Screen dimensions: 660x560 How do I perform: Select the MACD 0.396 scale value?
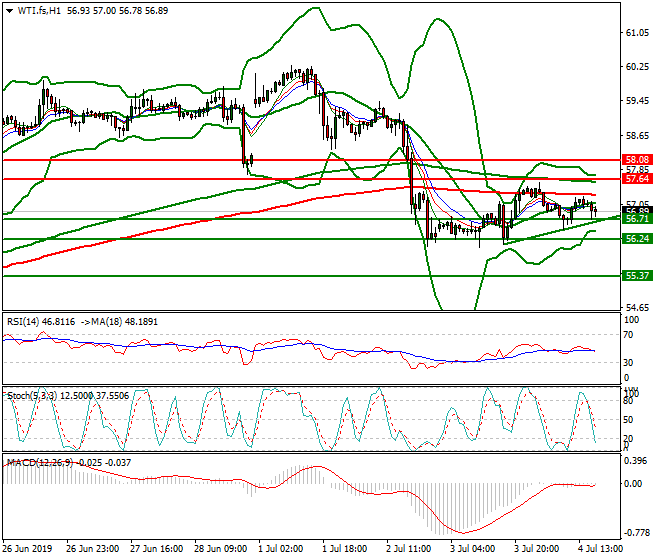[636, 461]
